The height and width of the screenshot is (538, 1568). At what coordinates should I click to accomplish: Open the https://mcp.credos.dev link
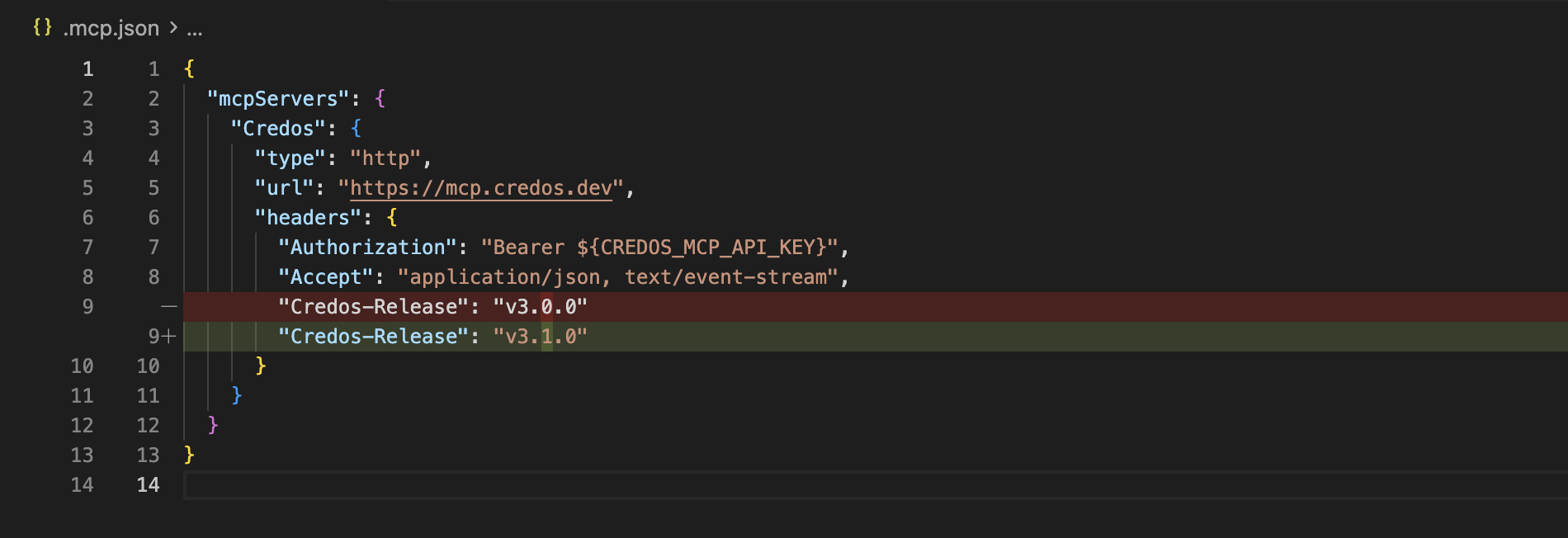(x=481, y=188)
